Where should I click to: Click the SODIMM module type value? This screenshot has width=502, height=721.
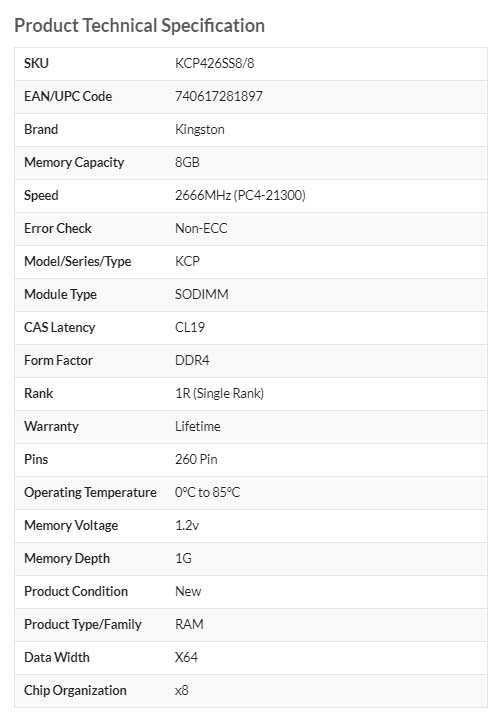[x=201, y=294]
